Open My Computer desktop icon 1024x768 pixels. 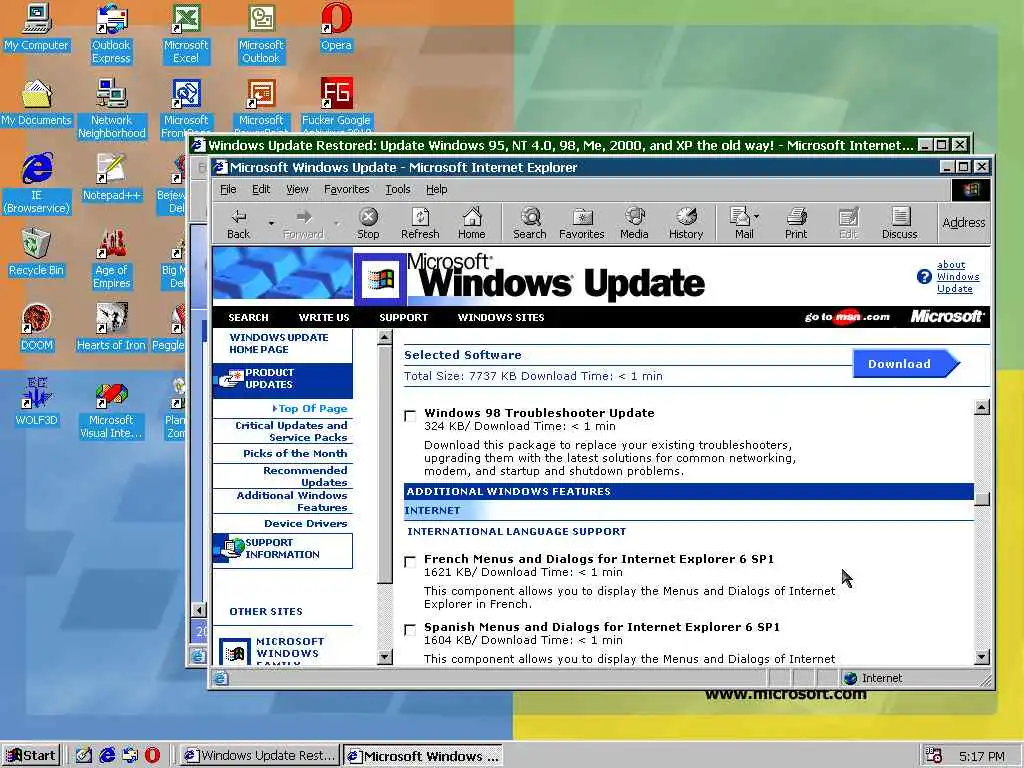[37, 28]
